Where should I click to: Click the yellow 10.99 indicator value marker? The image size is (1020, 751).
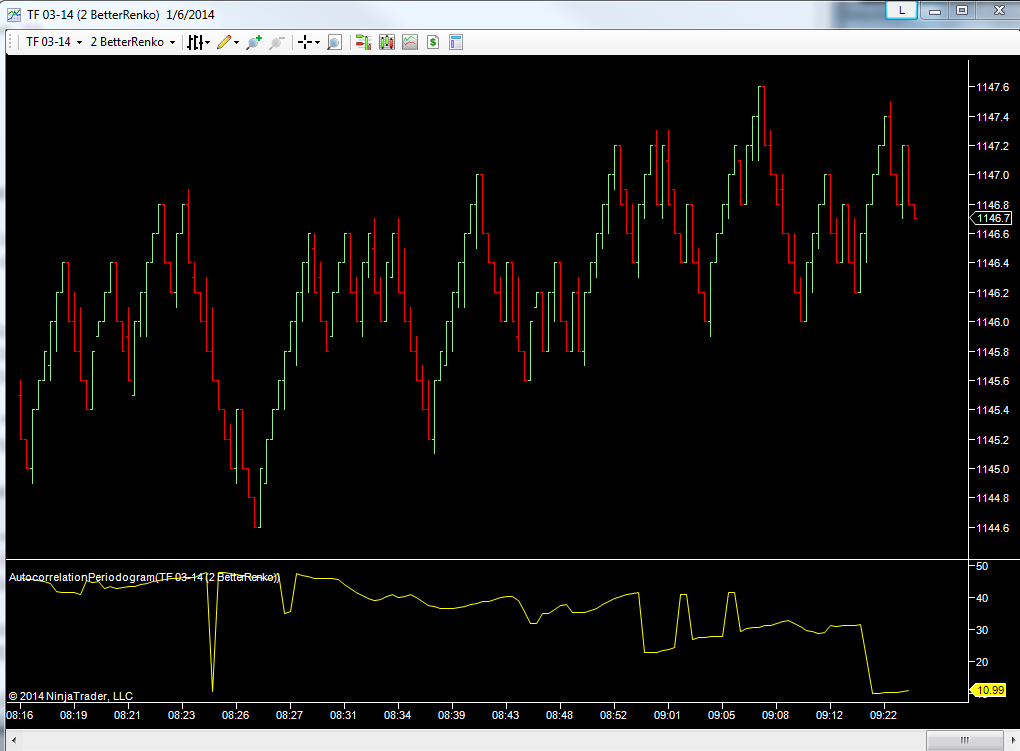(989, 690)
